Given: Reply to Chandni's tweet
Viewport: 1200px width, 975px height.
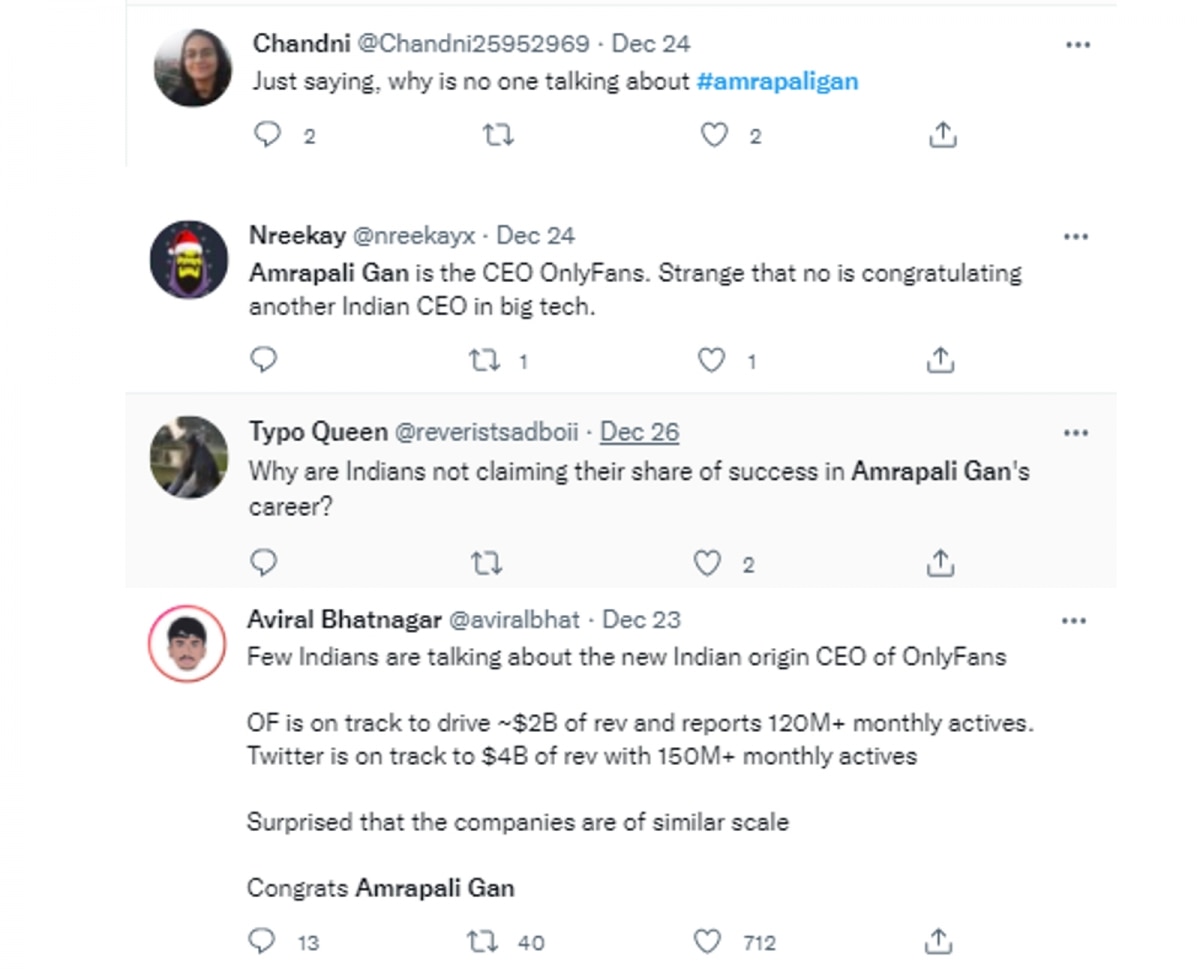Looking at the screenshot, I should click(267, 135).
